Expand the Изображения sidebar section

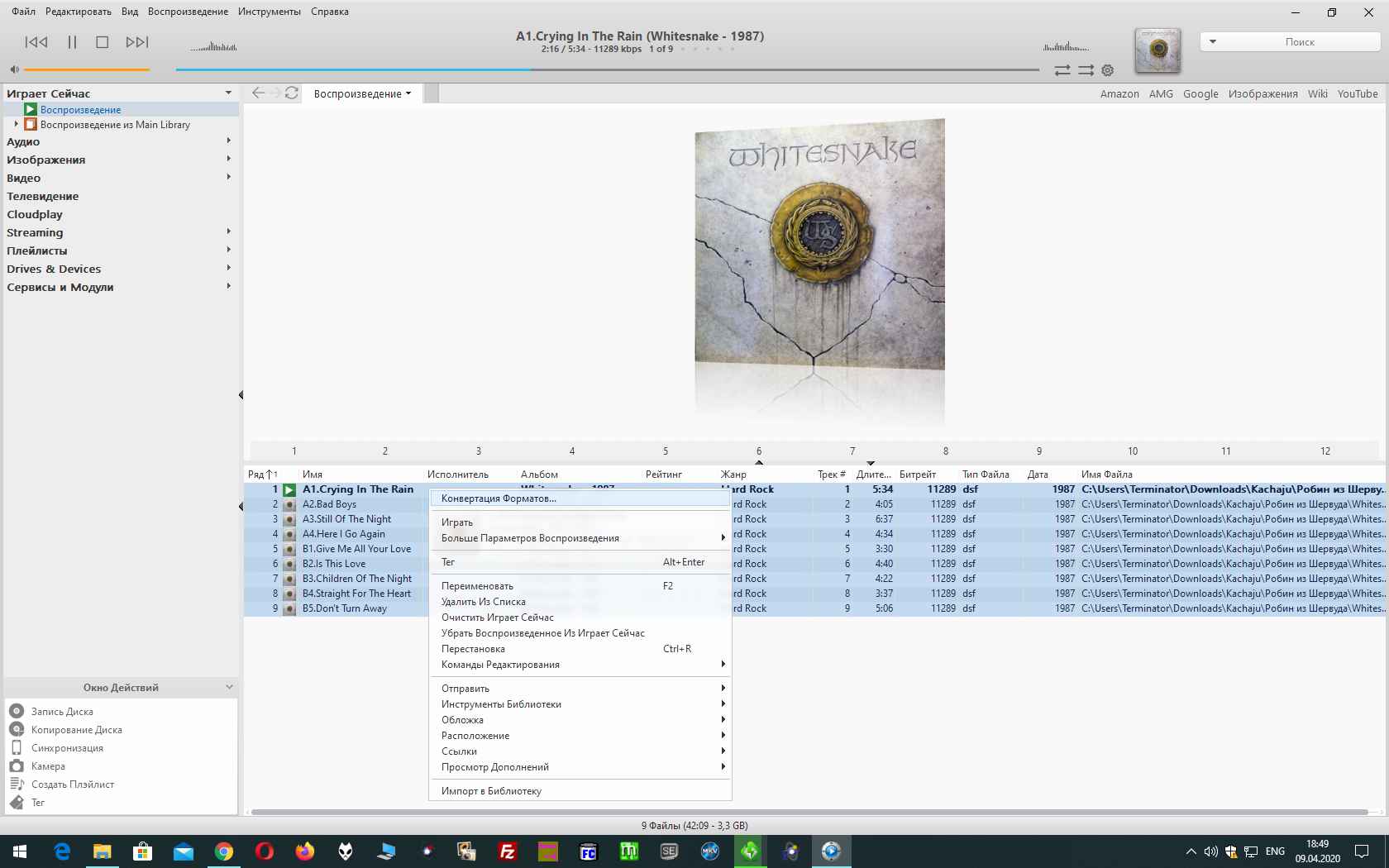[228, 159]
